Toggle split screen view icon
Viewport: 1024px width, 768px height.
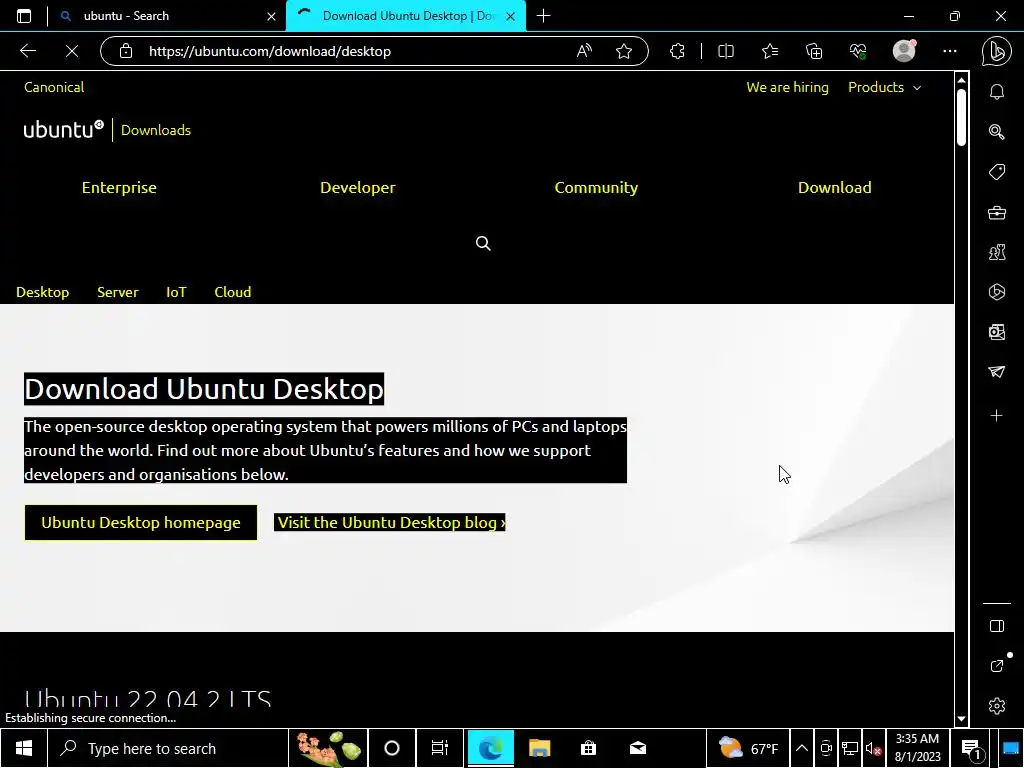point(726,51)
